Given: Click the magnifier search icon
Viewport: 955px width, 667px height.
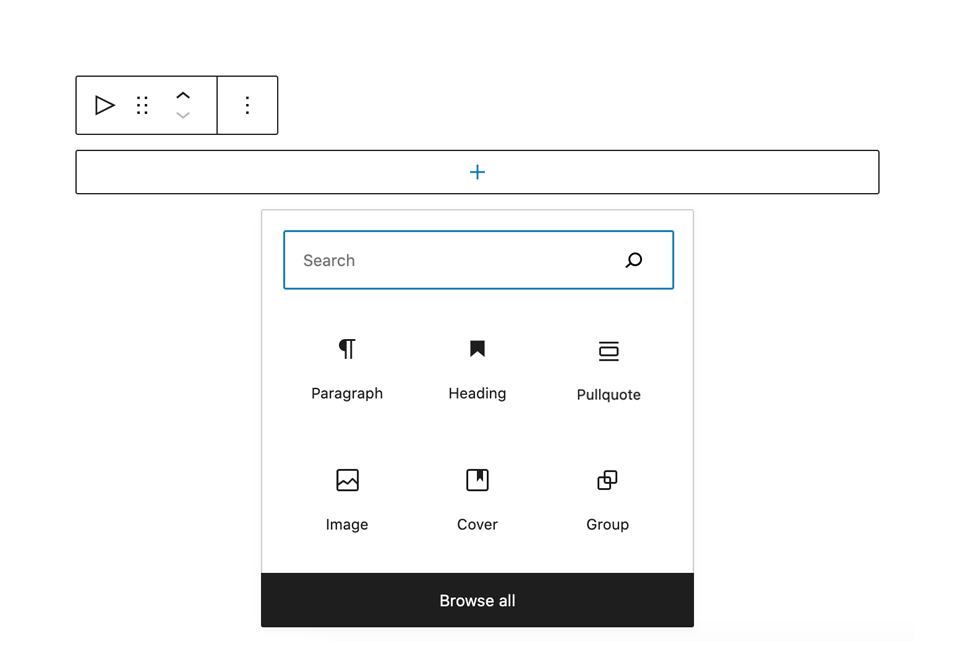Looking at the screenshot, I should point(633,261).
